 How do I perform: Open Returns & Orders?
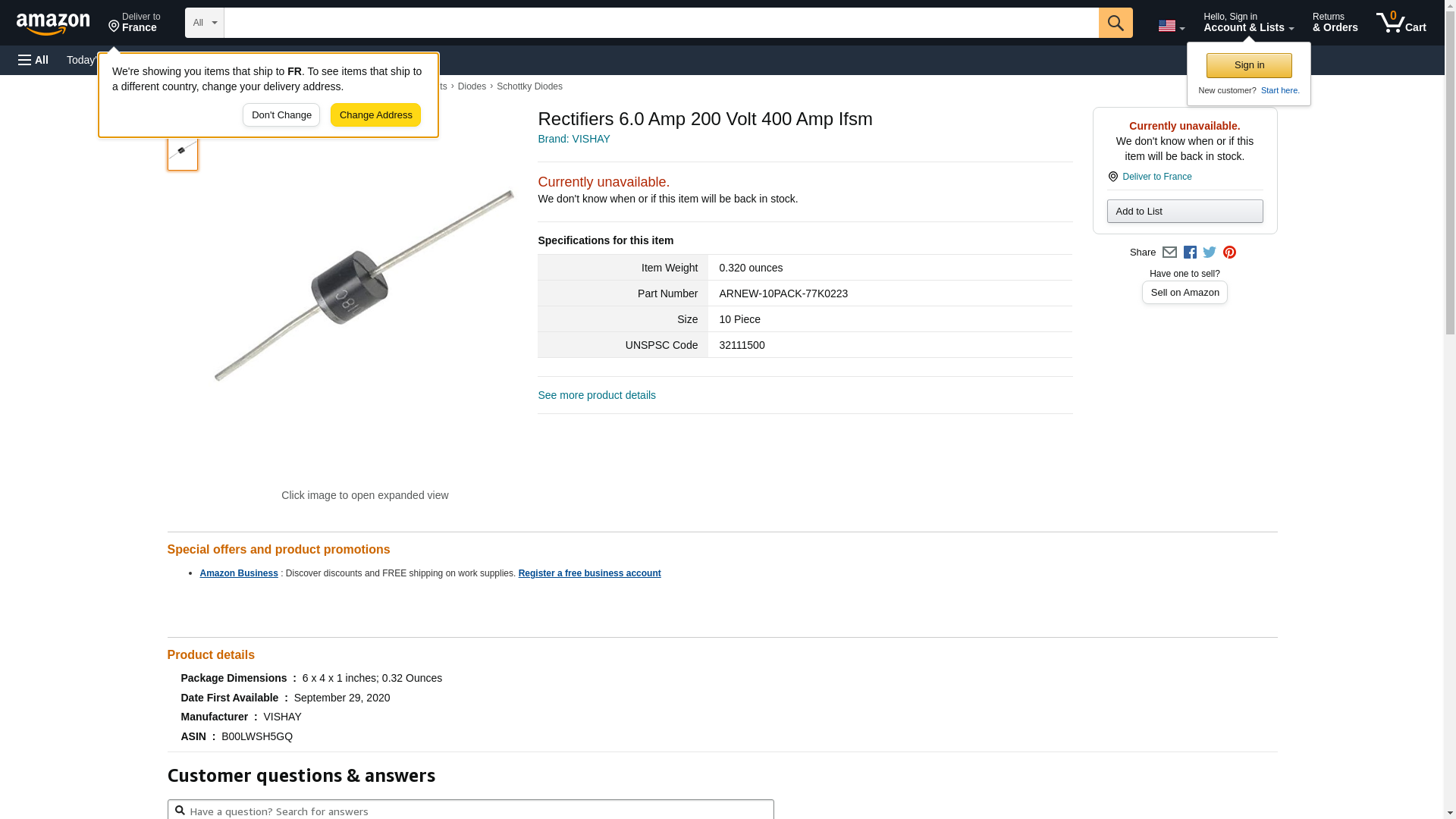pos(1335,23)
